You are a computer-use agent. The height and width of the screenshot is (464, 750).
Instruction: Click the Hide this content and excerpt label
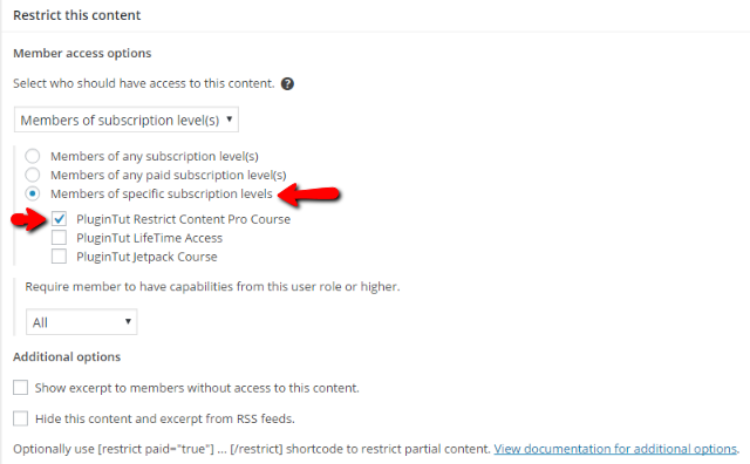pyautogui.click(x=165, y=419)
